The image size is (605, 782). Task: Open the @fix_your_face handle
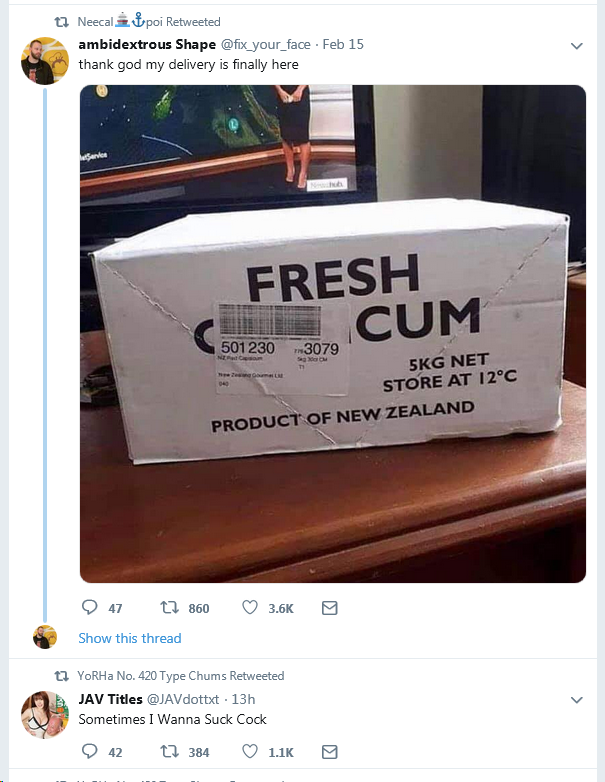click(x=259, y=45)
